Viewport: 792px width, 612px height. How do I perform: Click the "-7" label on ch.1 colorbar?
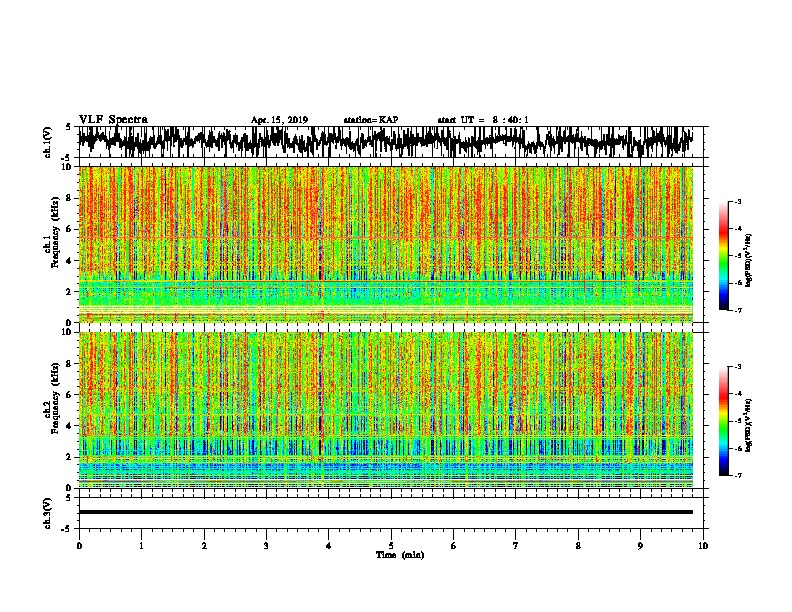(x=738, y=310)
